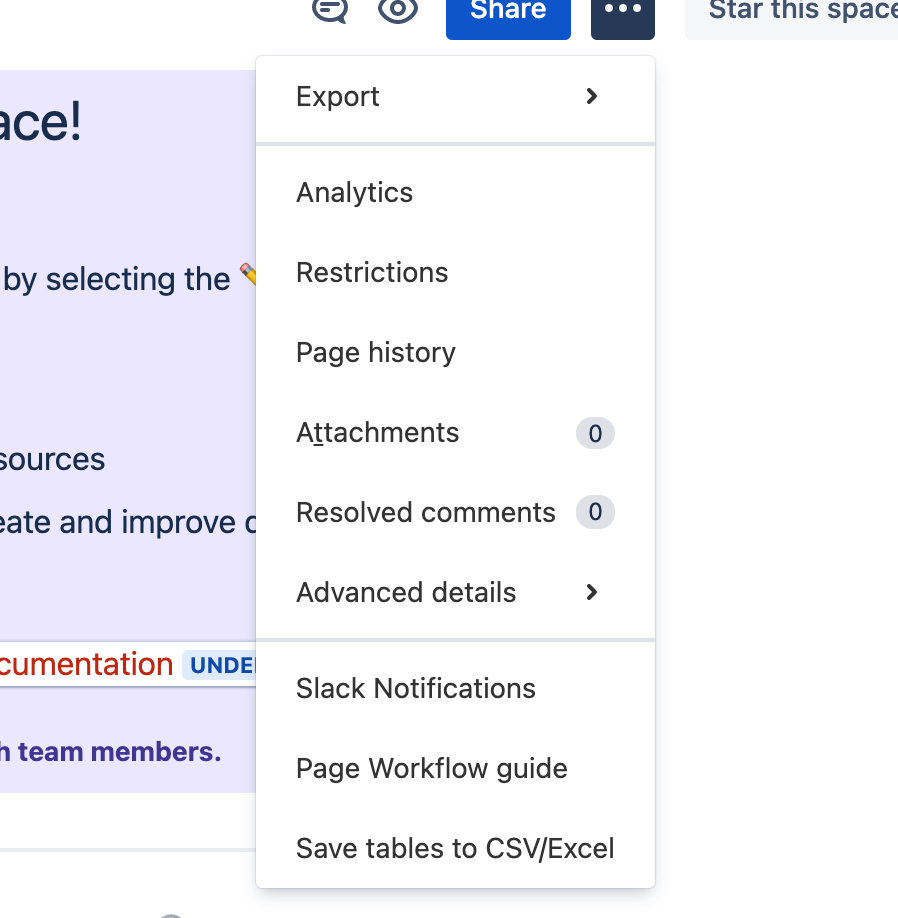The width and height of the screenshot is (898, 918).
Task: Open Page Workflow guide
Action: [455, 768]
